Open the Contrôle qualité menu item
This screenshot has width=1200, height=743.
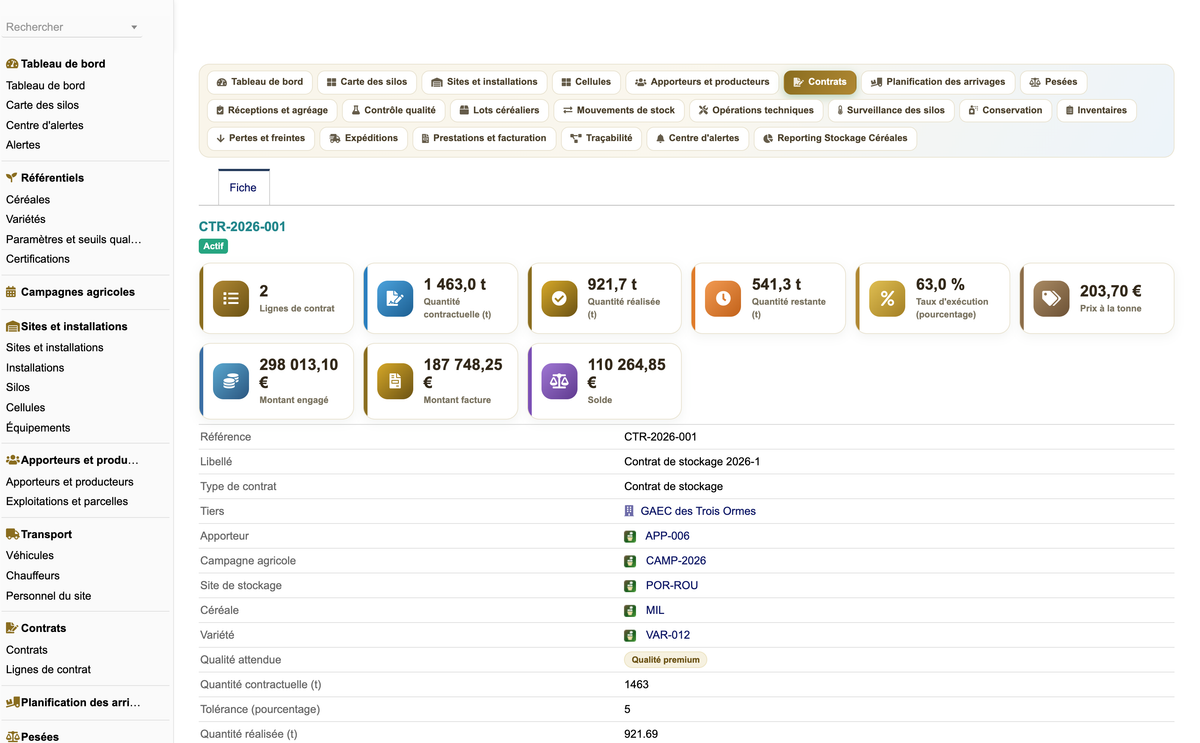(x=394, y=110)
